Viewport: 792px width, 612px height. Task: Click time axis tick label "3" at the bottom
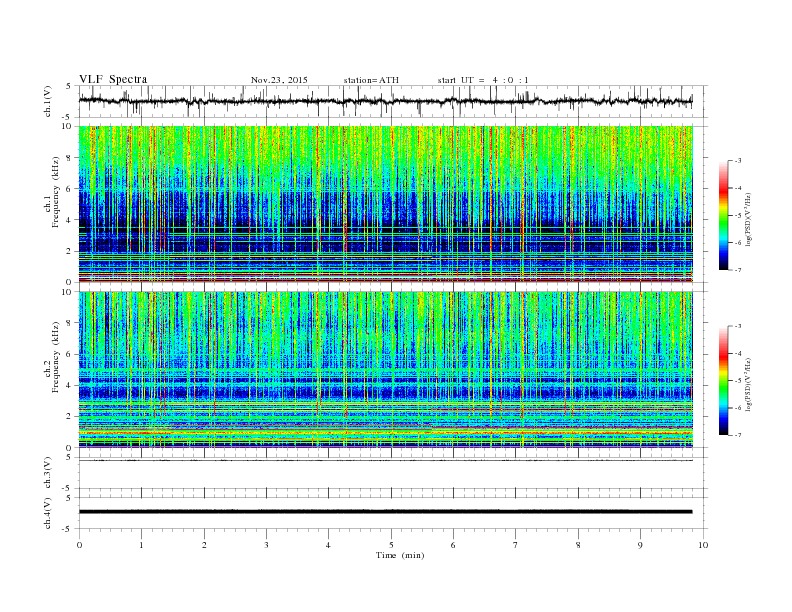tap(266, 545)
